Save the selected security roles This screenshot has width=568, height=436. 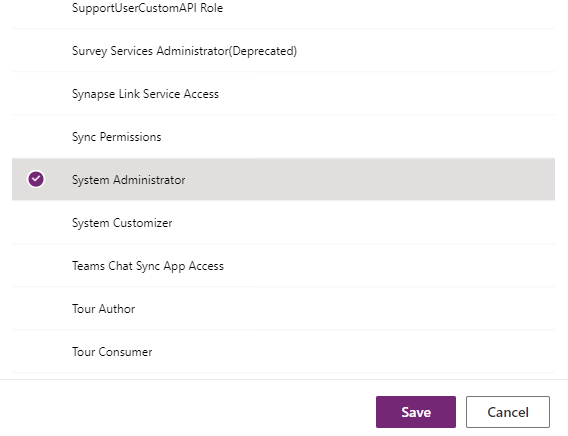(416, 412)
